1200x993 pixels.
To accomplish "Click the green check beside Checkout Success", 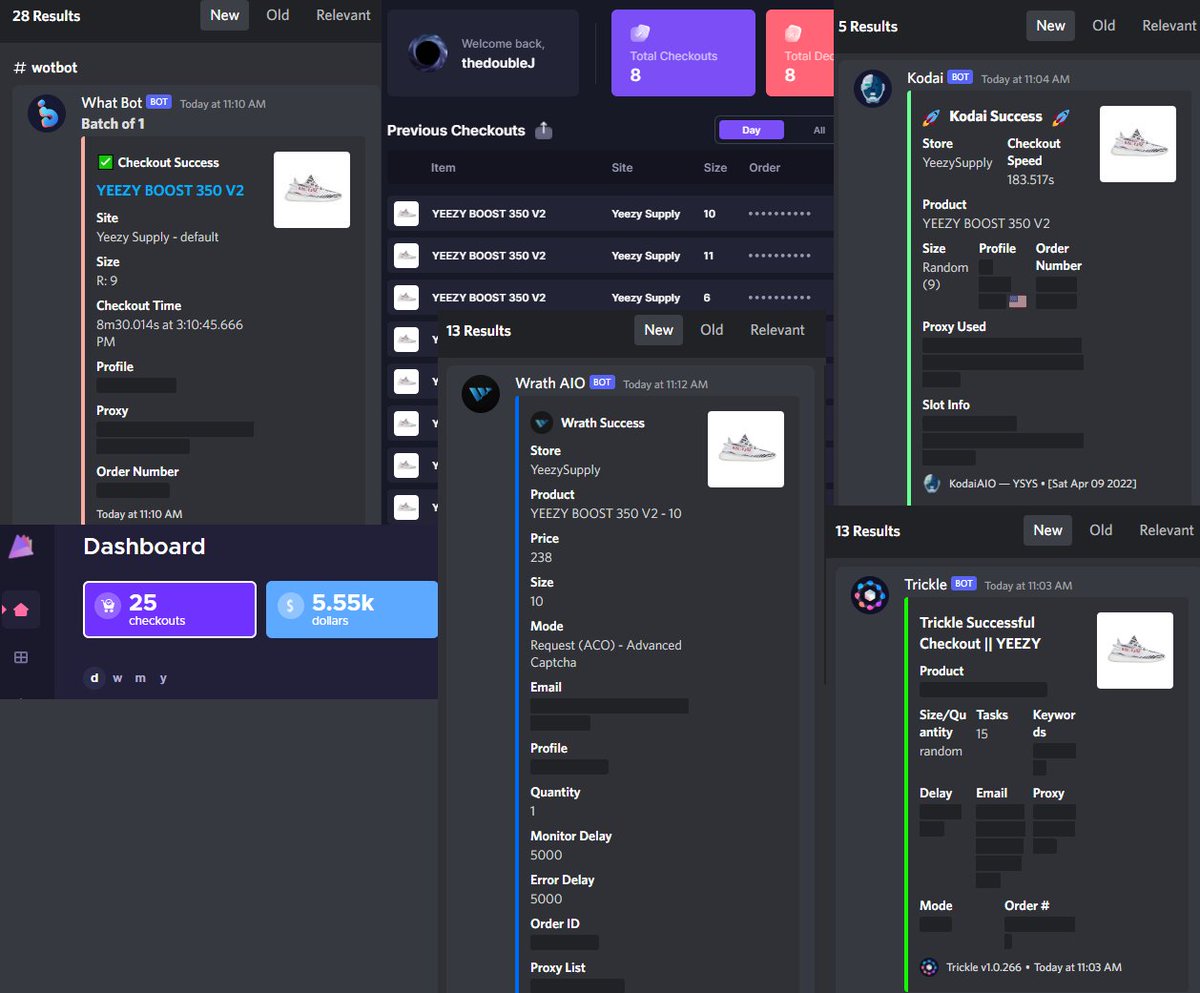I will click(x=105, y=162).
